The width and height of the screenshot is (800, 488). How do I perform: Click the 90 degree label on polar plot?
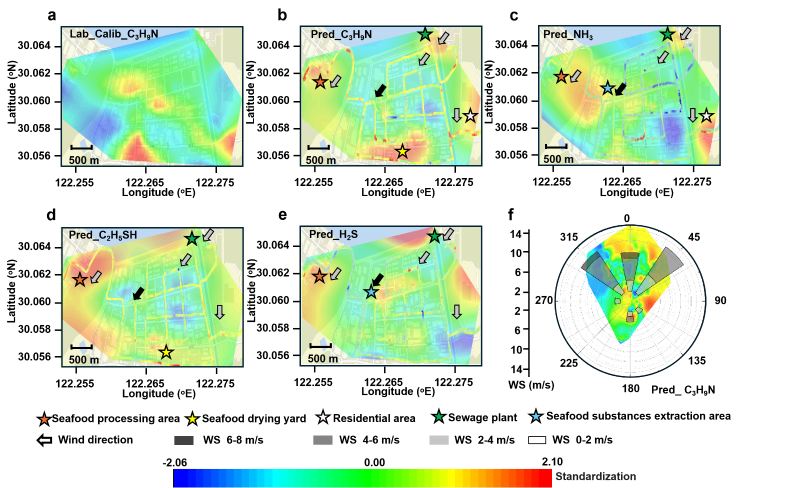click(720, 300)
